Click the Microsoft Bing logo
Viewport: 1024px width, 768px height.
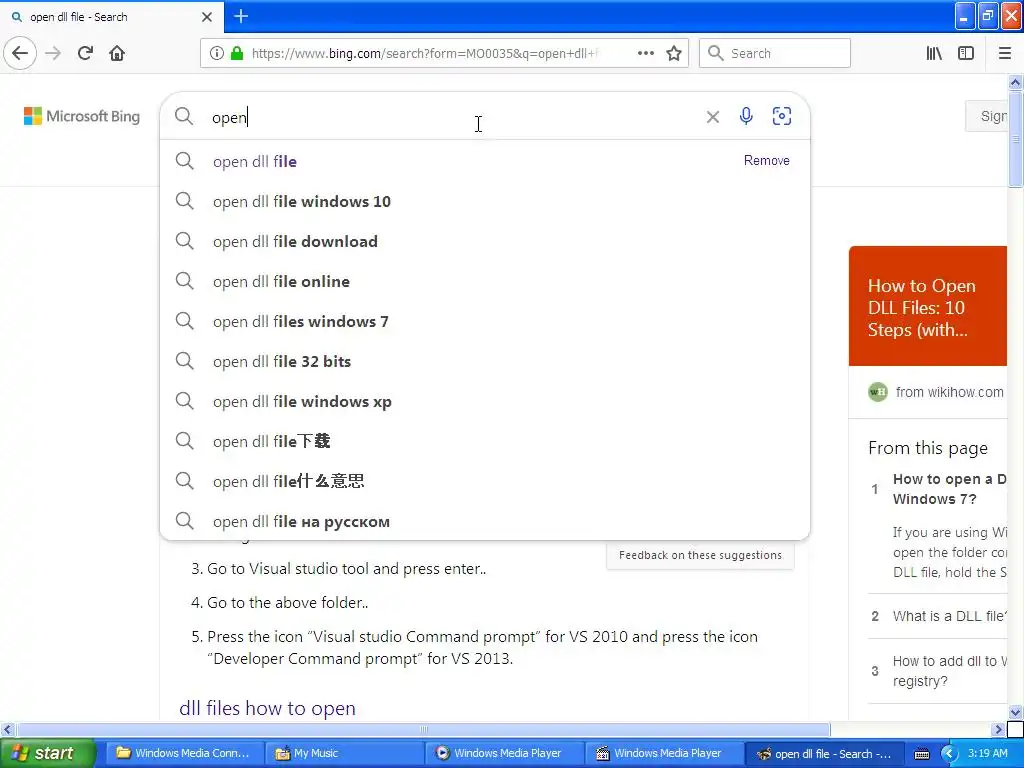tap(82, 116)
